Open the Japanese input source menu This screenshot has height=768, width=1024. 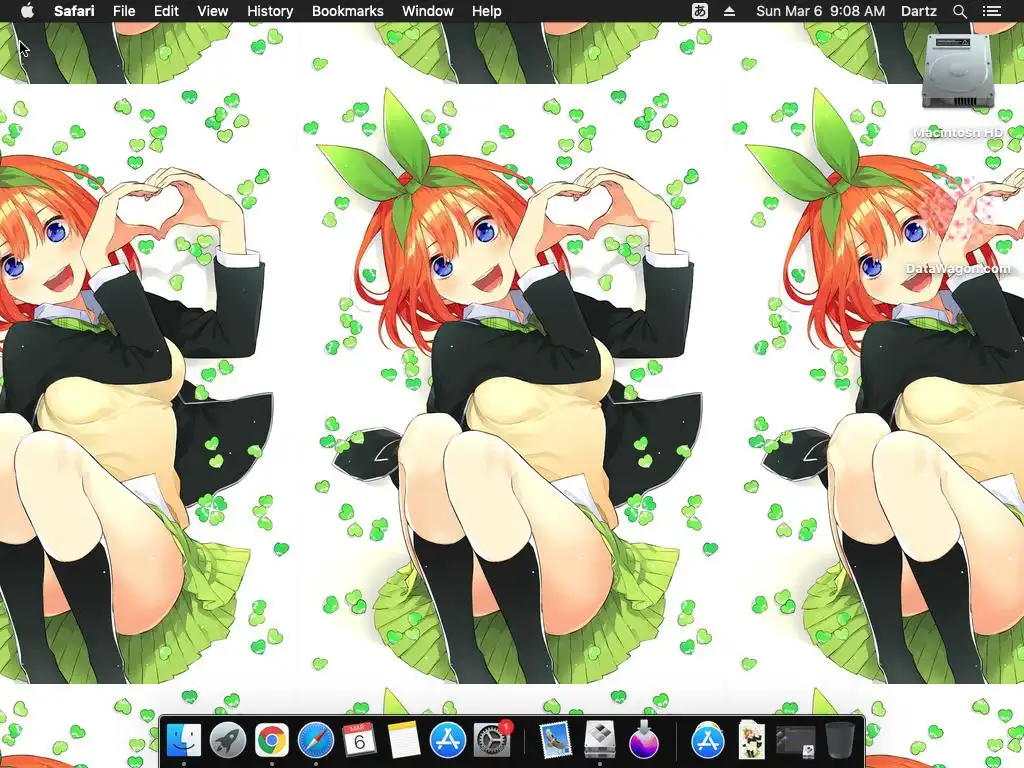pos(699,11)
